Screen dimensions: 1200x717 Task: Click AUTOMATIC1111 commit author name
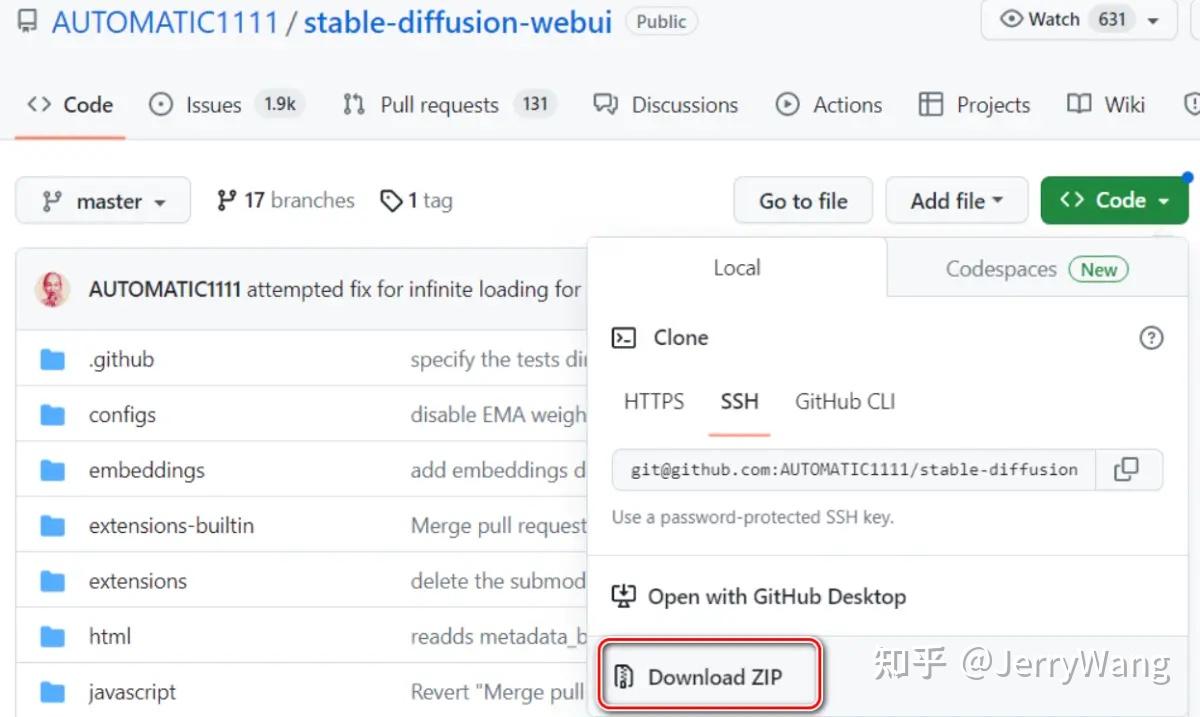[165, 289]
